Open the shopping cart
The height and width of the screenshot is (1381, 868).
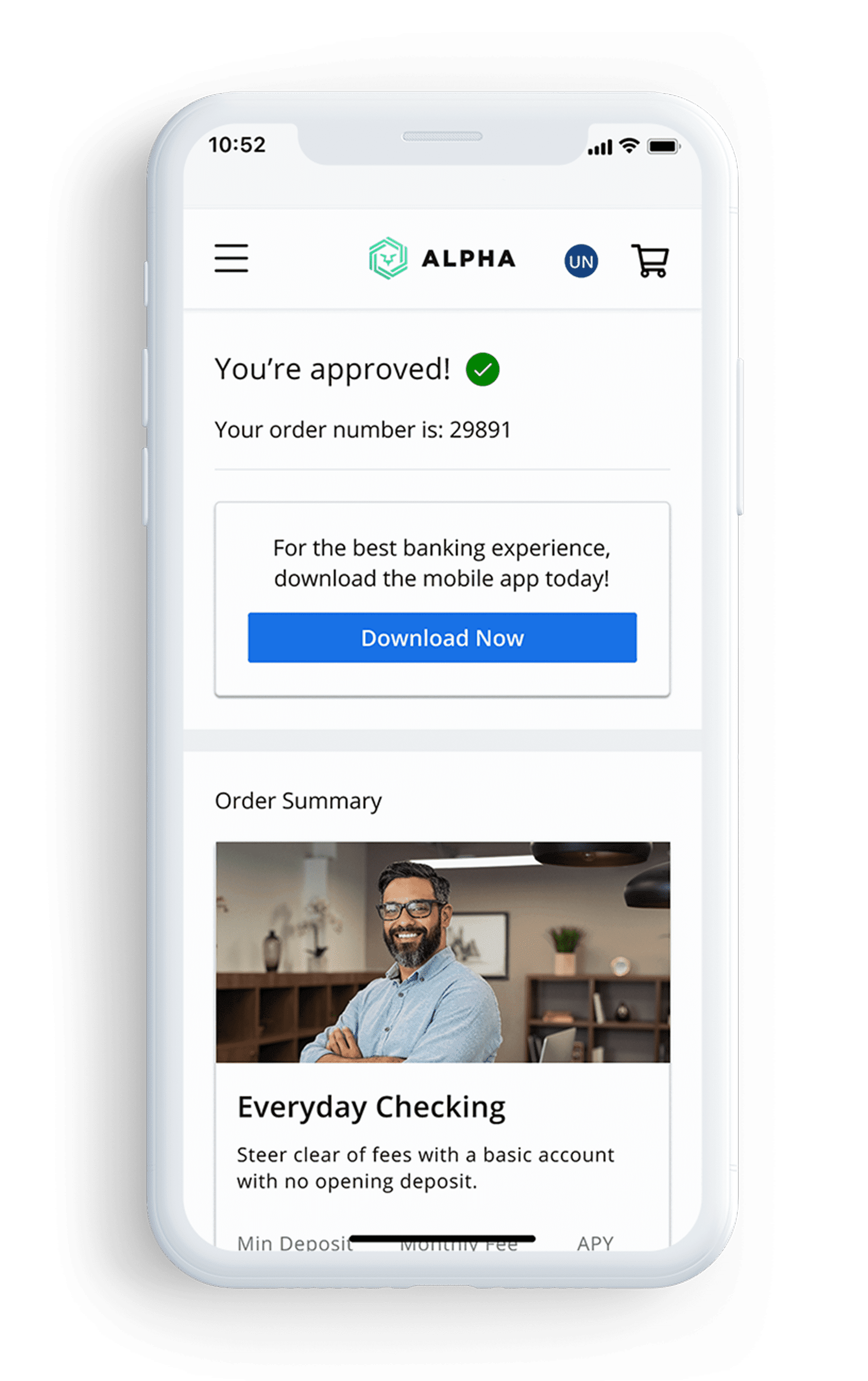(650, 261)
